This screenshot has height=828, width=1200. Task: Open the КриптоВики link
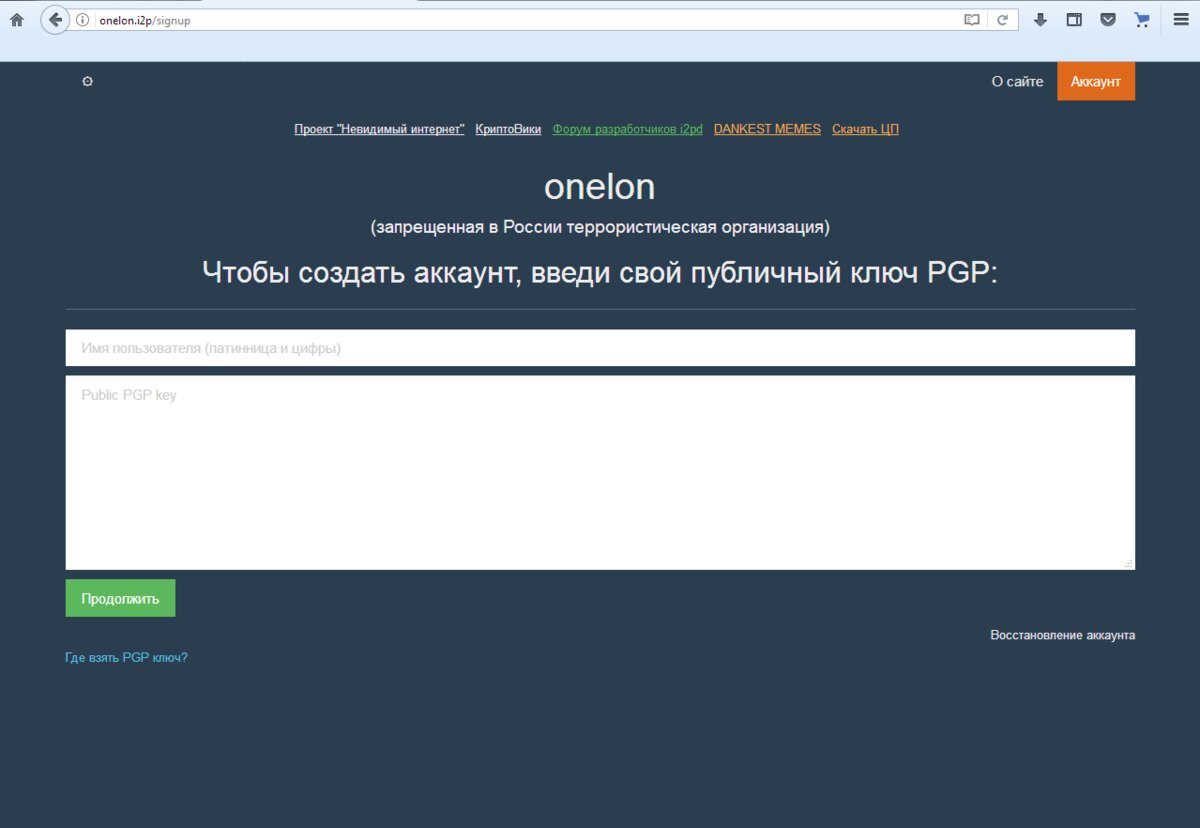[x=508, y=129]
